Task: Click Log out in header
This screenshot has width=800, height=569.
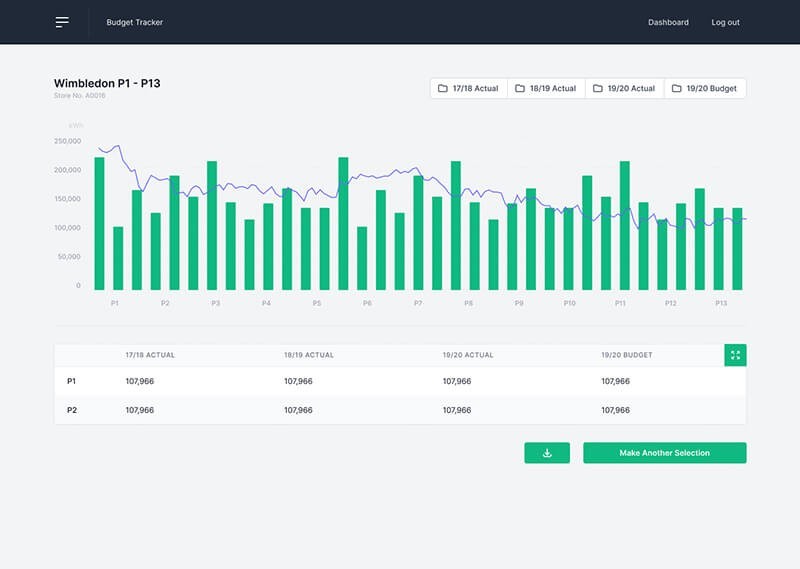Action: click(x=725, y=22)
